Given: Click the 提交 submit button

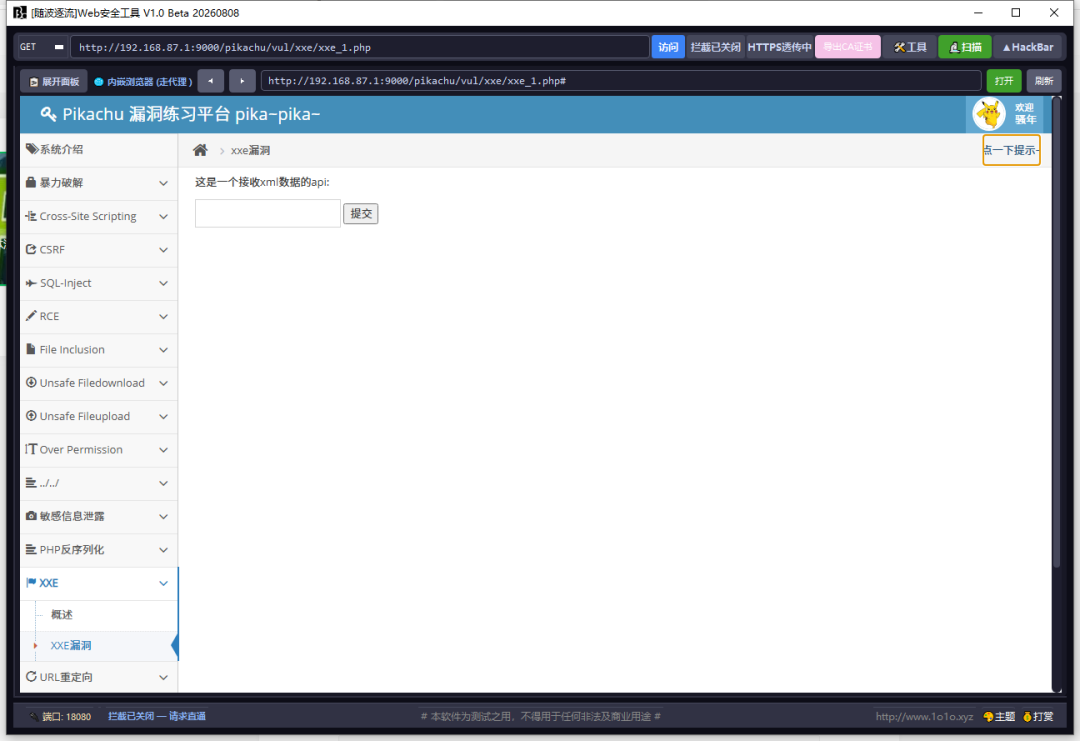Looking at the screenshot, I should point(361,213).
